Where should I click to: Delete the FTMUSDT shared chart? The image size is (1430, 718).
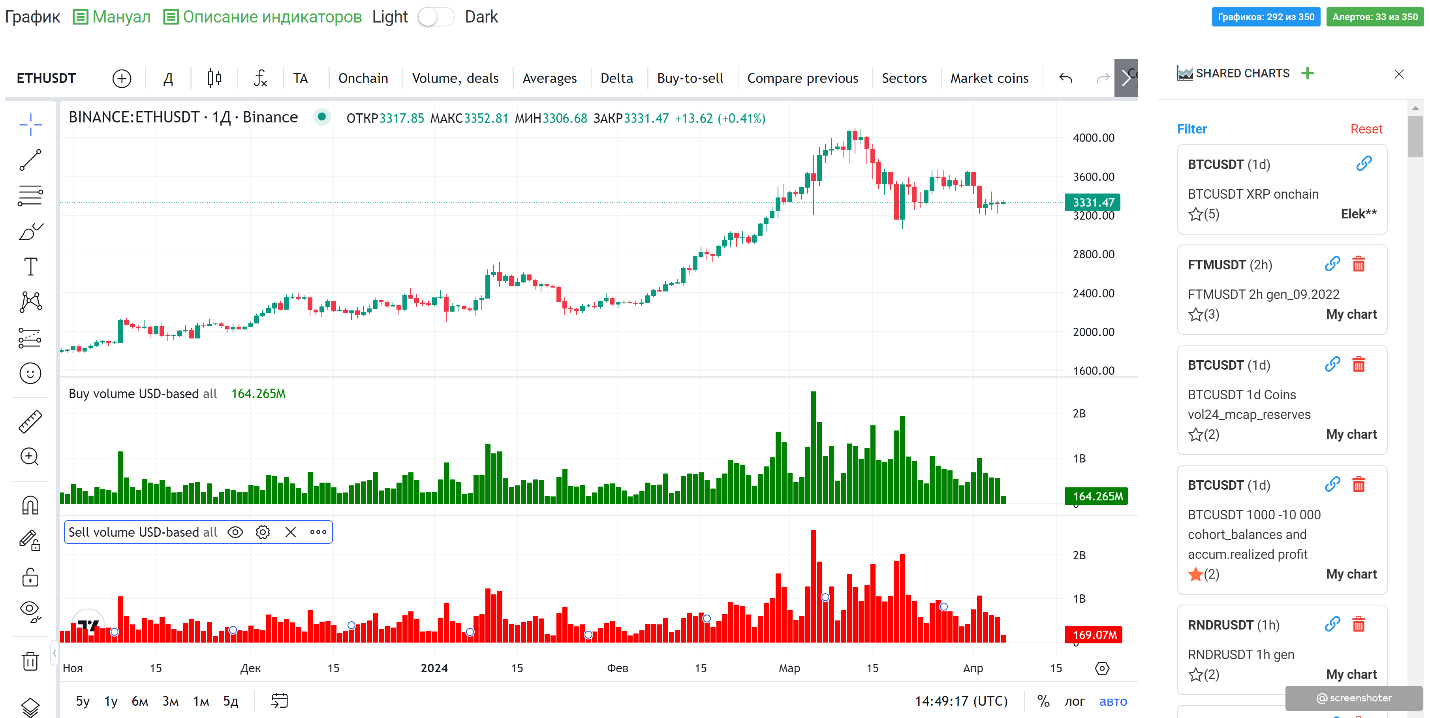(x=1358, y=264)
